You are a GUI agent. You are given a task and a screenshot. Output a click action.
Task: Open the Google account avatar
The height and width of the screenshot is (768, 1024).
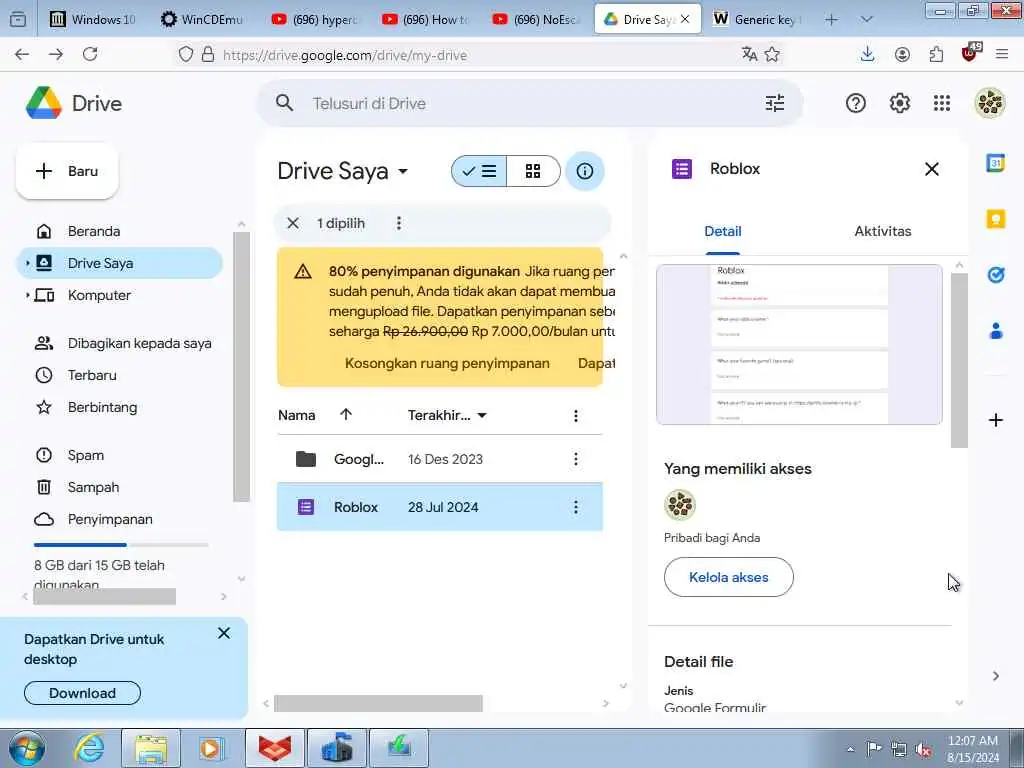pos(990,103)
